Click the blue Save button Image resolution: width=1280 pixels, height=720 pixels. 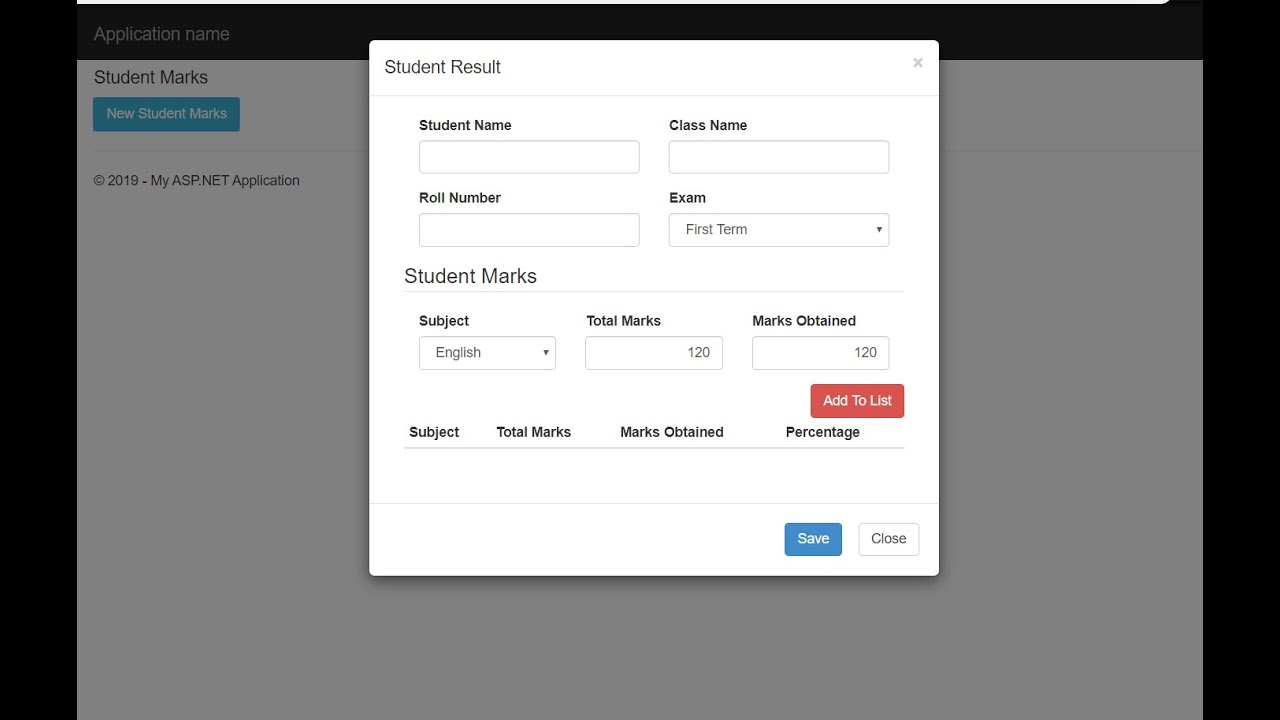[x=813, y=539]
